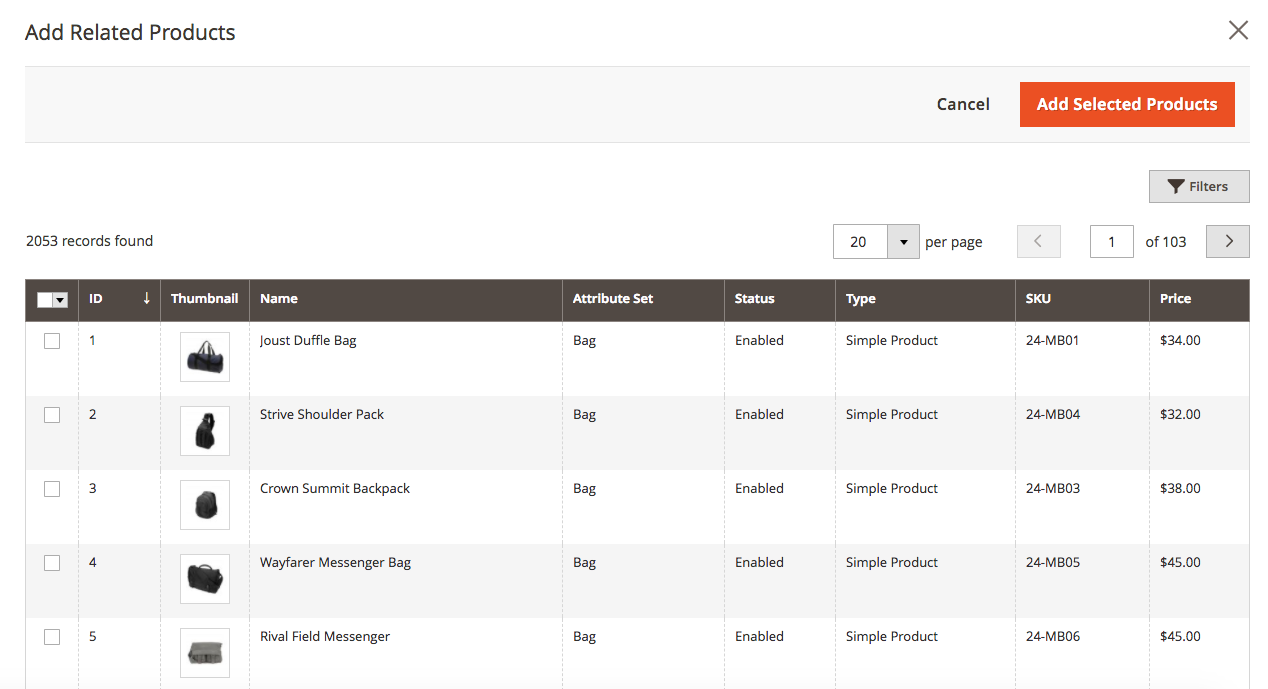Screen dimensions: 1268x689
Task: Tick the checkbox for Rival Field Messenger
Action: [x=52, y=636]
